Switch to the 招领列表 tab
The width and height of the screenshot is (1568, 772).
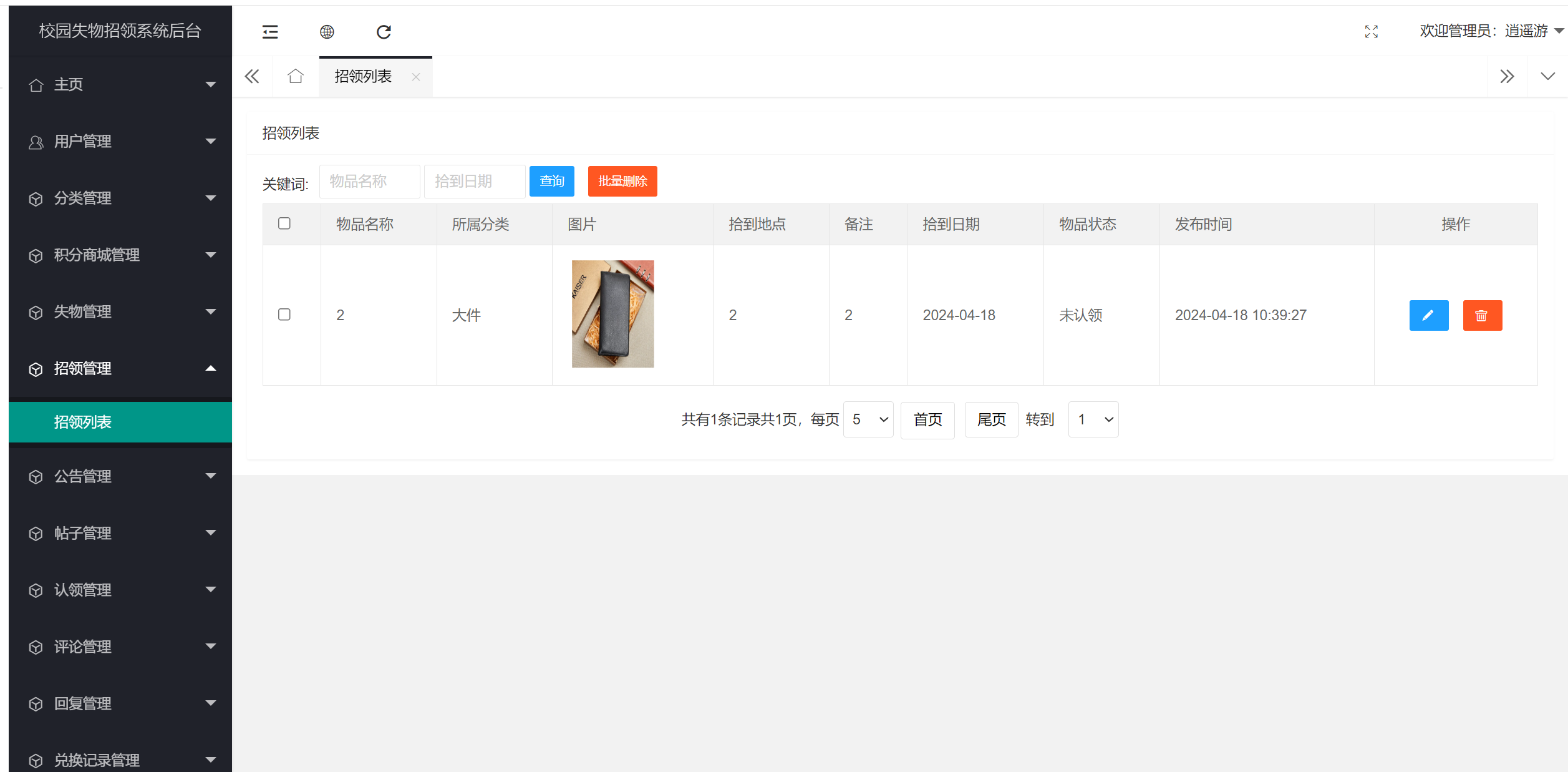364,76
